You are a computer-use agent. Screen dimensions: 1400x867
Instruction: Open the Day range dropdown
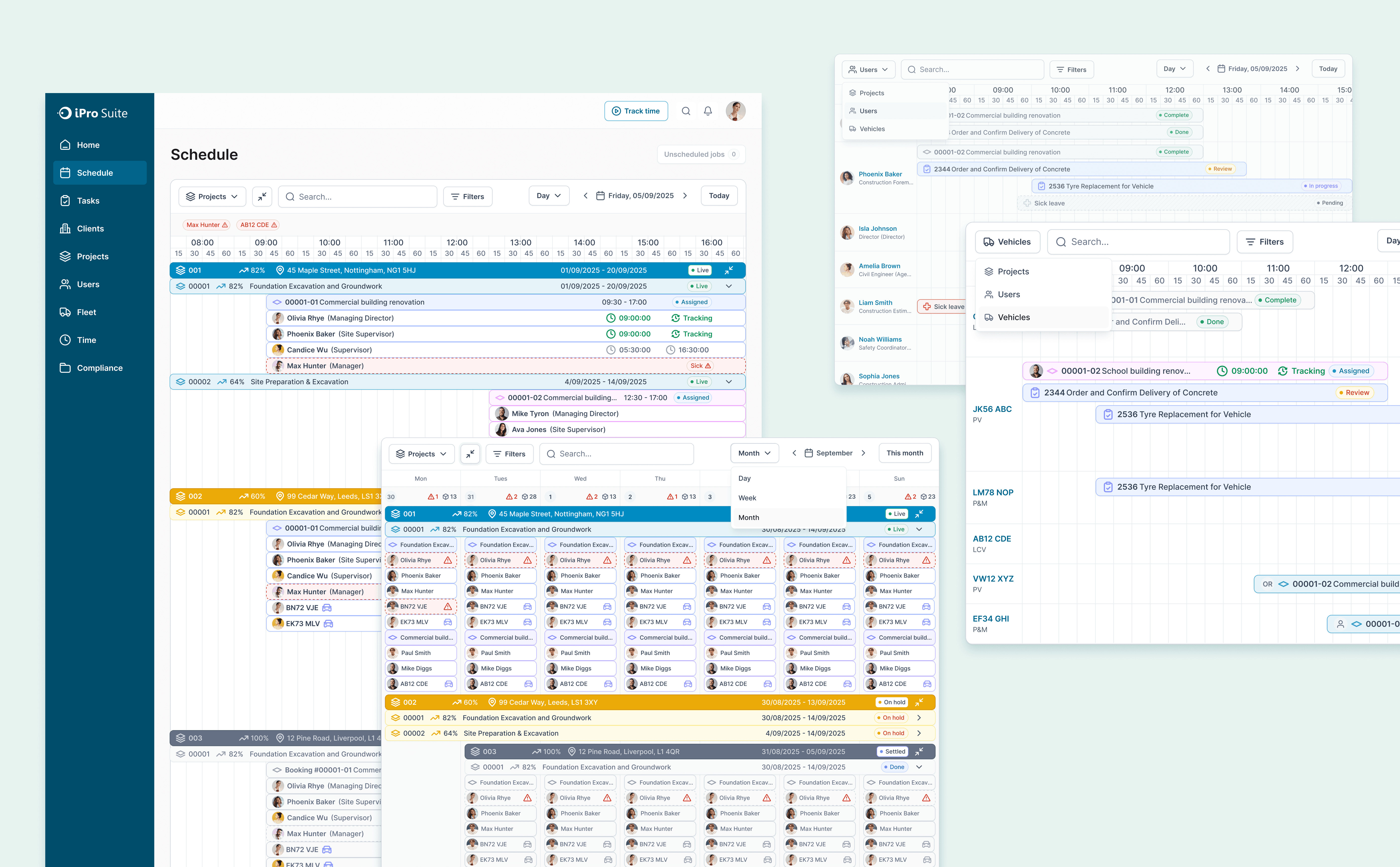549,196
